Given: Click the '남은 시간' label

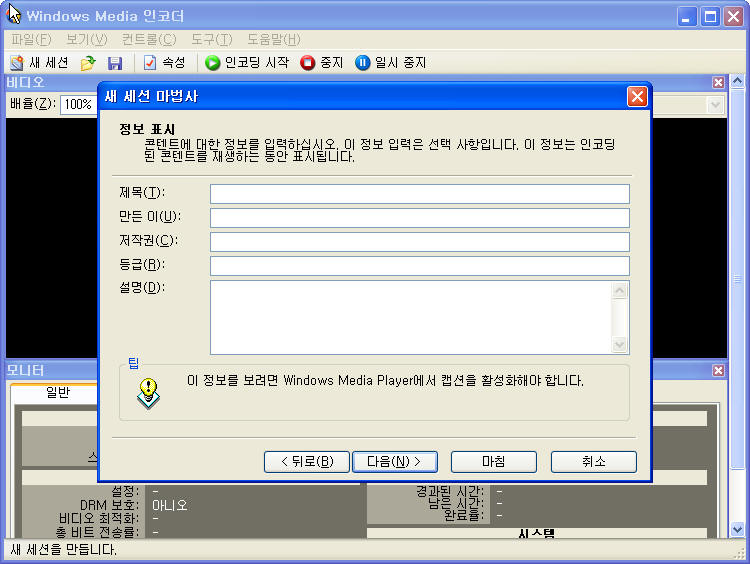Looking at the screenshot, I should point(456,503).
